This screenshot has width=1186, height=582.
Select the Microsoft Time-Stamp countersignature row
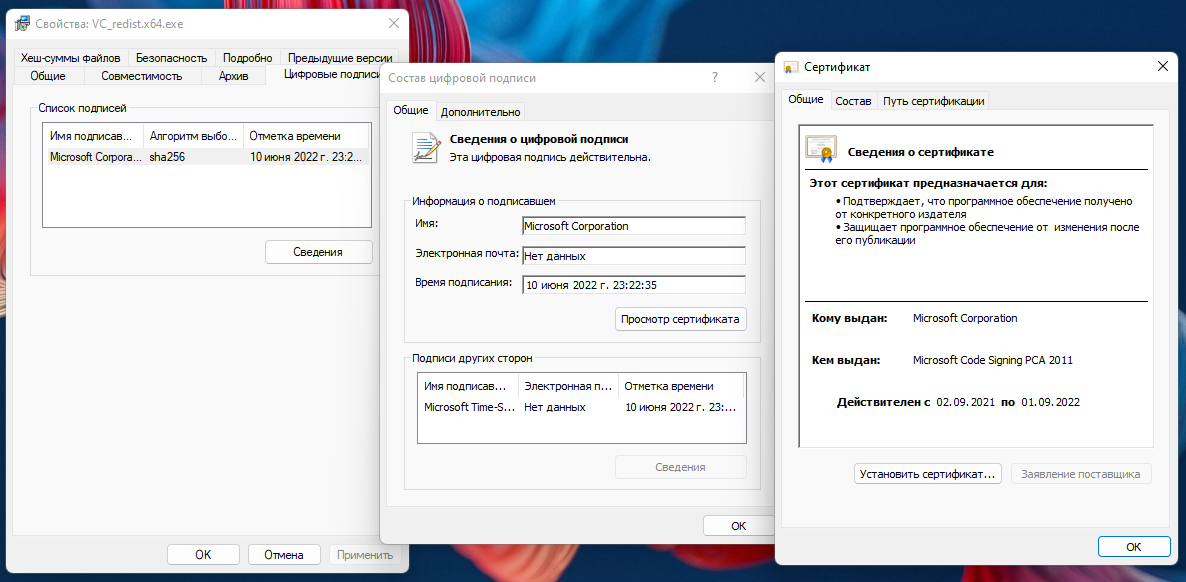580,407
